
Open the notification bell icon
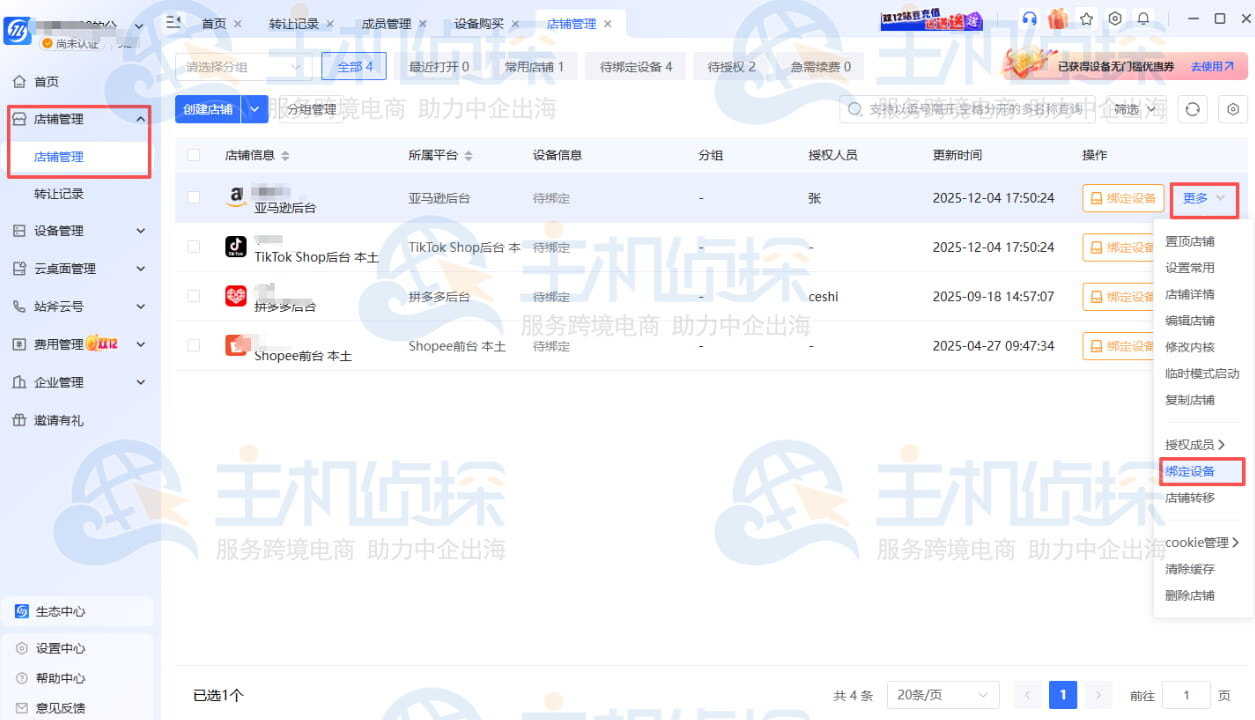coord(1142,18)
